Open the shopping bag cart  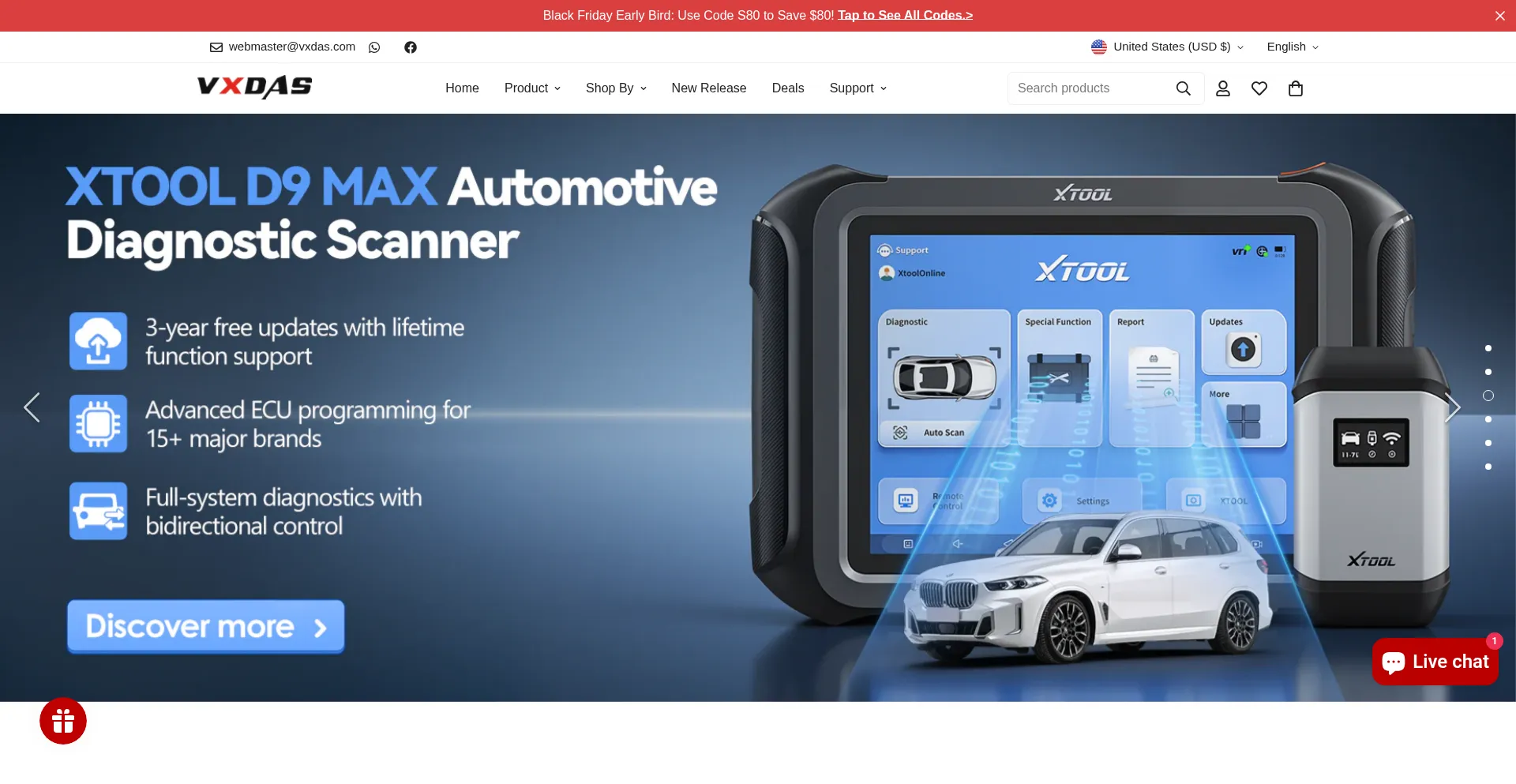pos(1296,88)
